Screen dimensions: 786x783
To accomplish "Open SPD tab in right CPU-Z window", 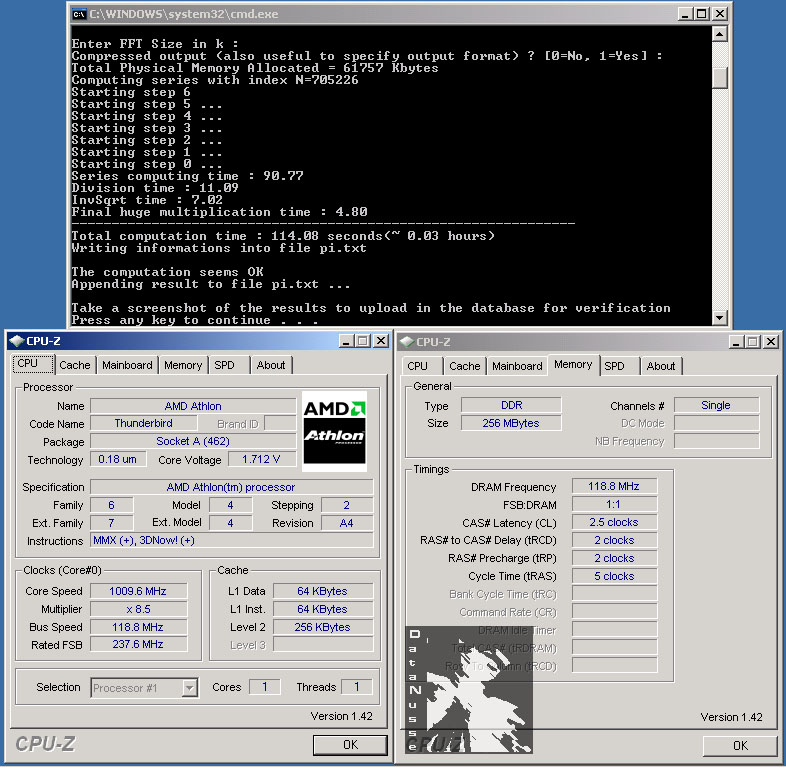I will tap(615, 366).
